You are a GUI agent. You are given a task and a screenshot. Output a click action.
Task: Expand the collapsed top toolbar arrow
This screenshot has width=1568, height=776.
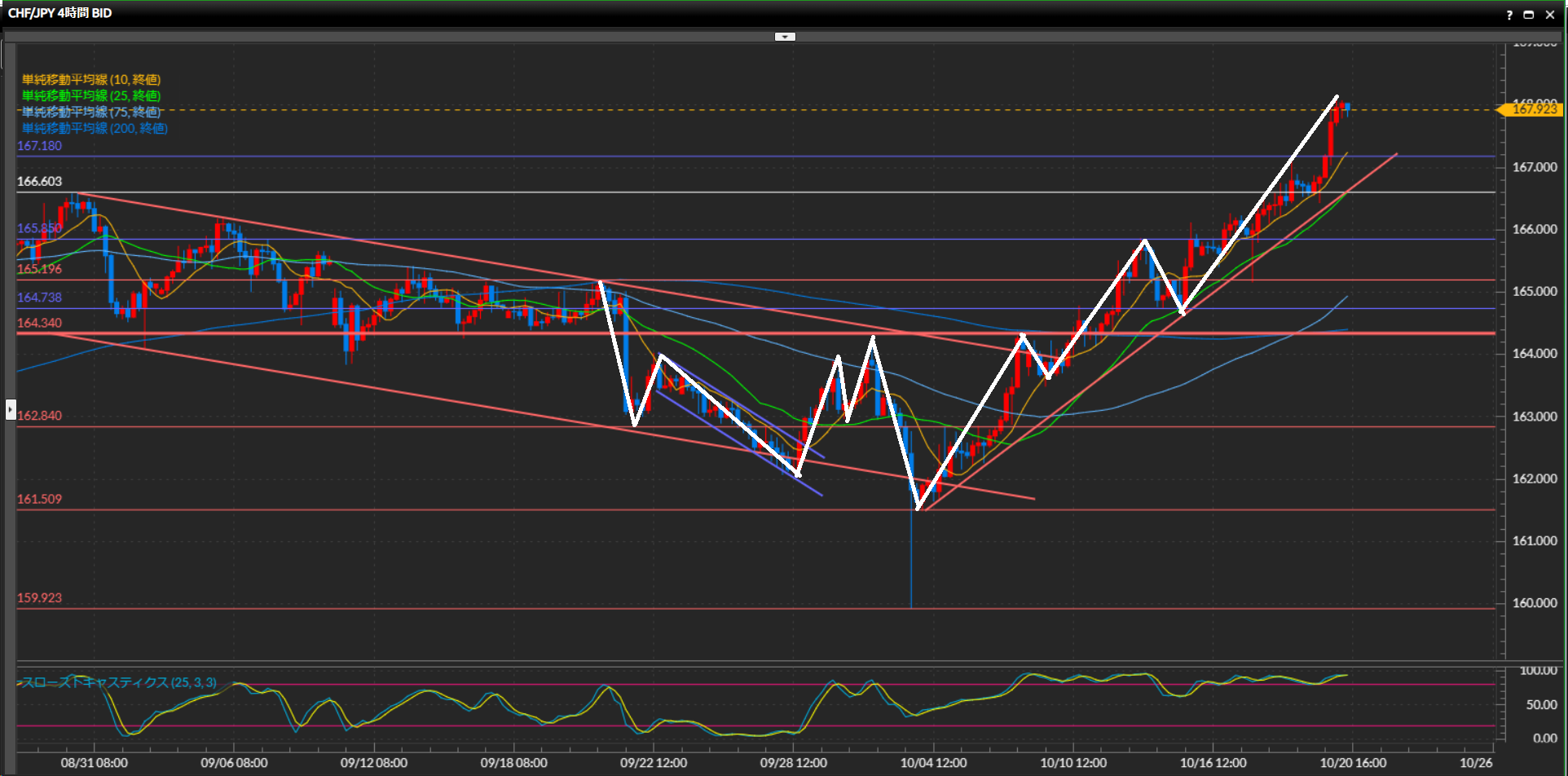coord(785,37)
